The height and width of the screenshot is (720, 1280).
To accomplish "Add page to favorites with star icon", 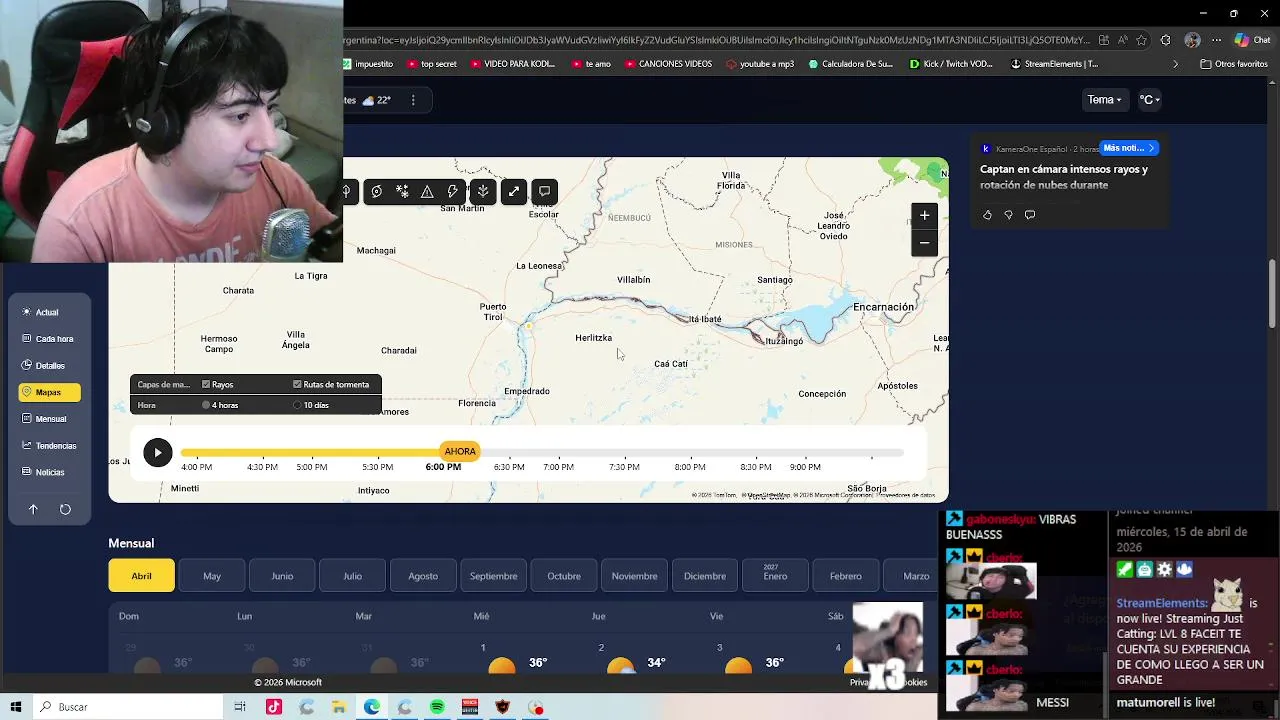I will (1141, 40).
